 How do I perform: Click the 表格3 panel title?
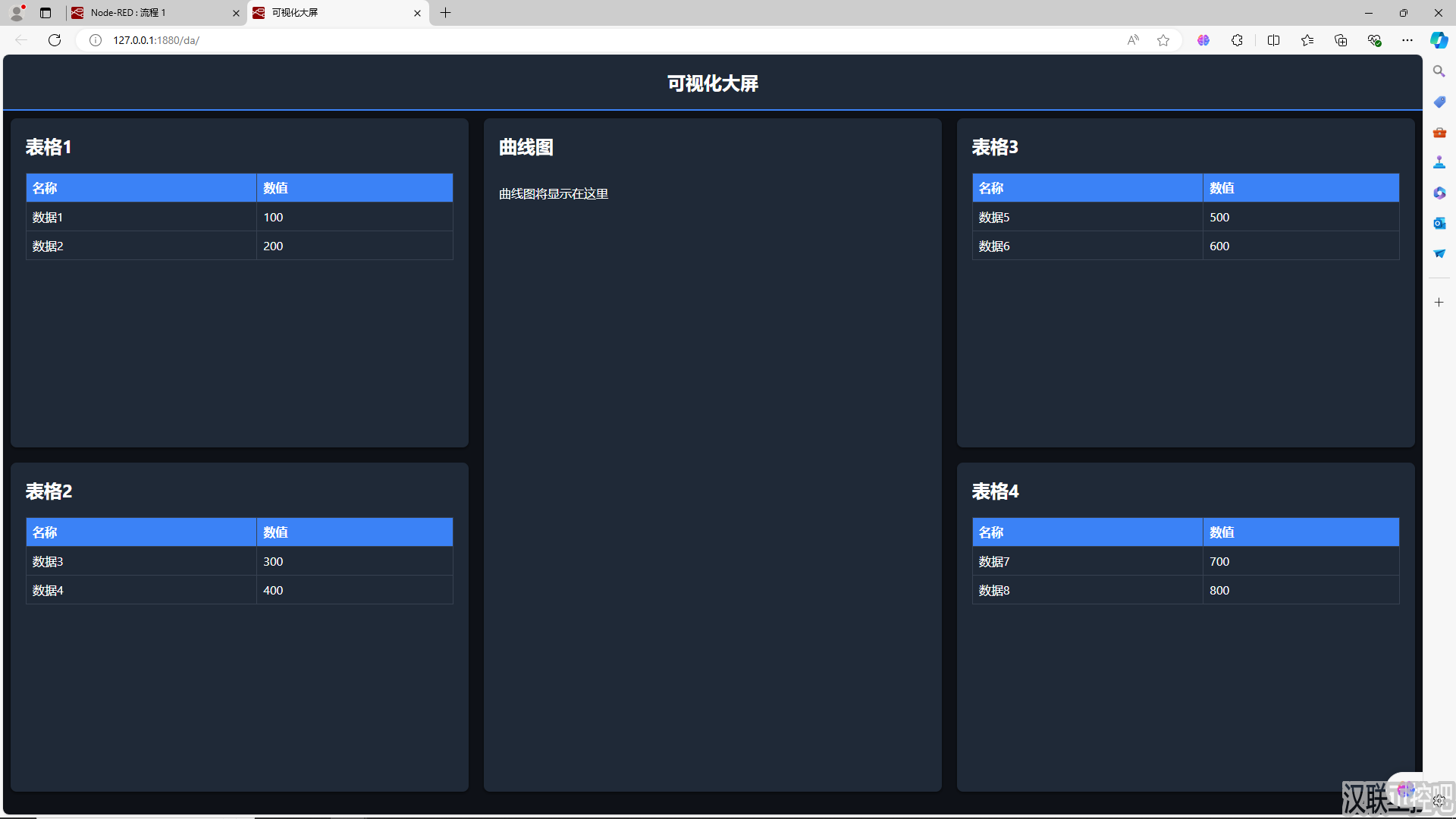[995, 147]
